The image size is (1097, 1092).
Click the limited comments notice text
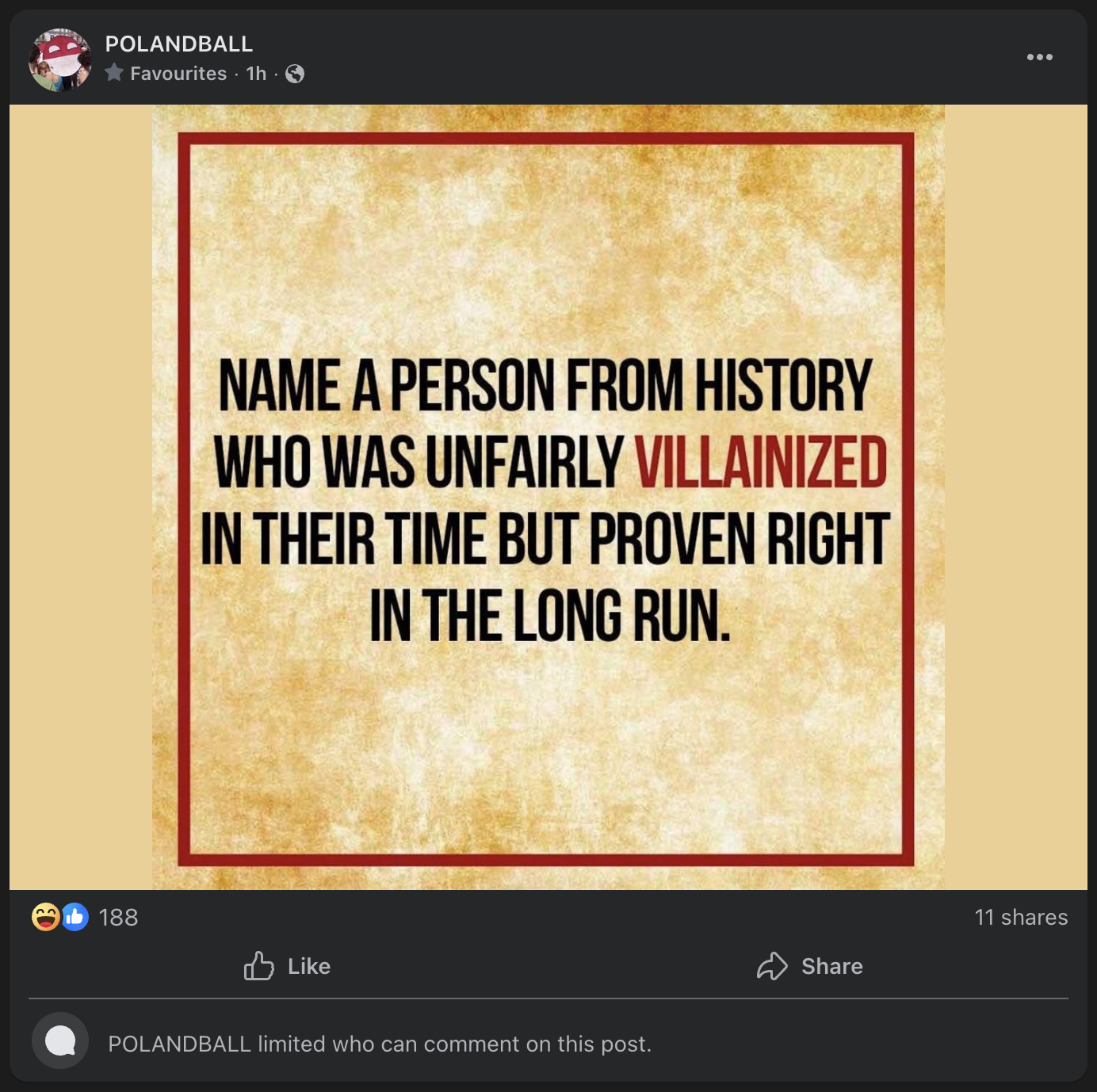380,1044
